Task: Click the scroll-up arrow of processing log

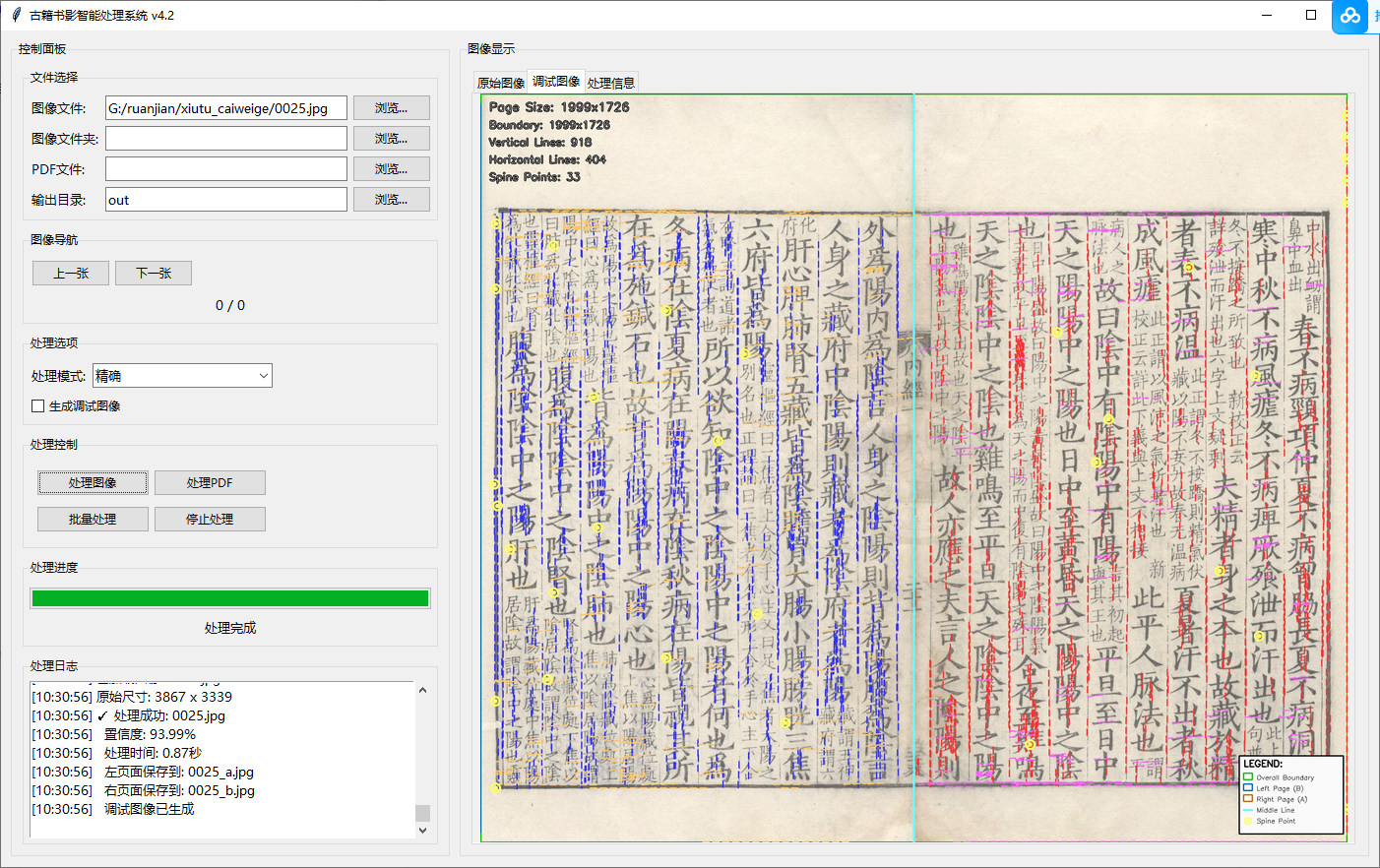Action: click(x=423, y=690)
